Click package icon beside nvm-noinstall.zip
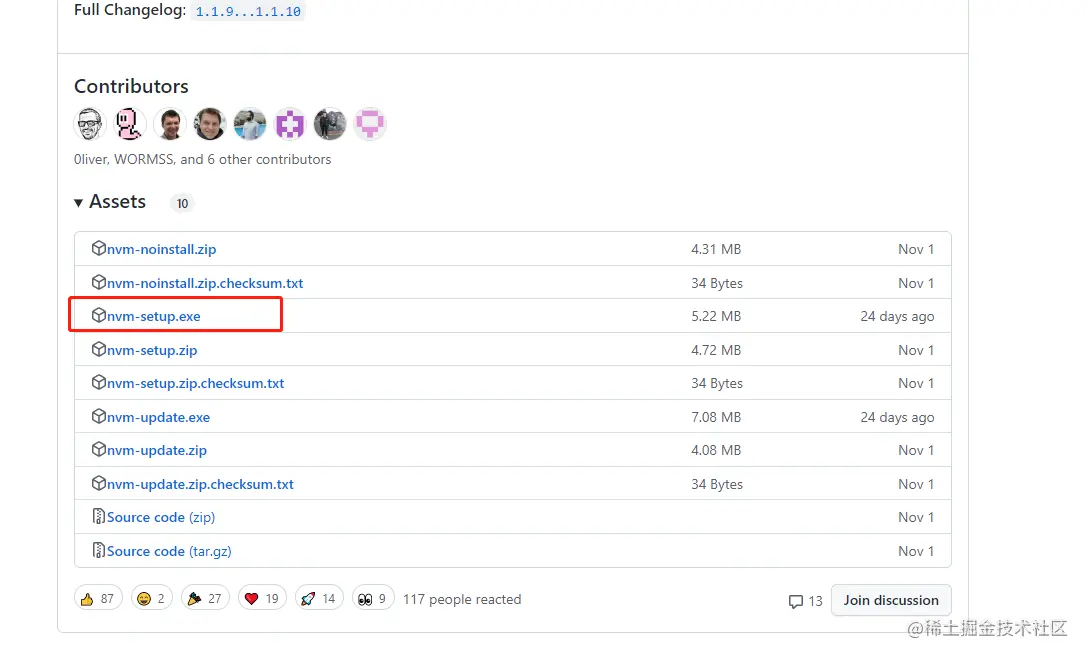The image size is (1087, 658). click(98, 248)
